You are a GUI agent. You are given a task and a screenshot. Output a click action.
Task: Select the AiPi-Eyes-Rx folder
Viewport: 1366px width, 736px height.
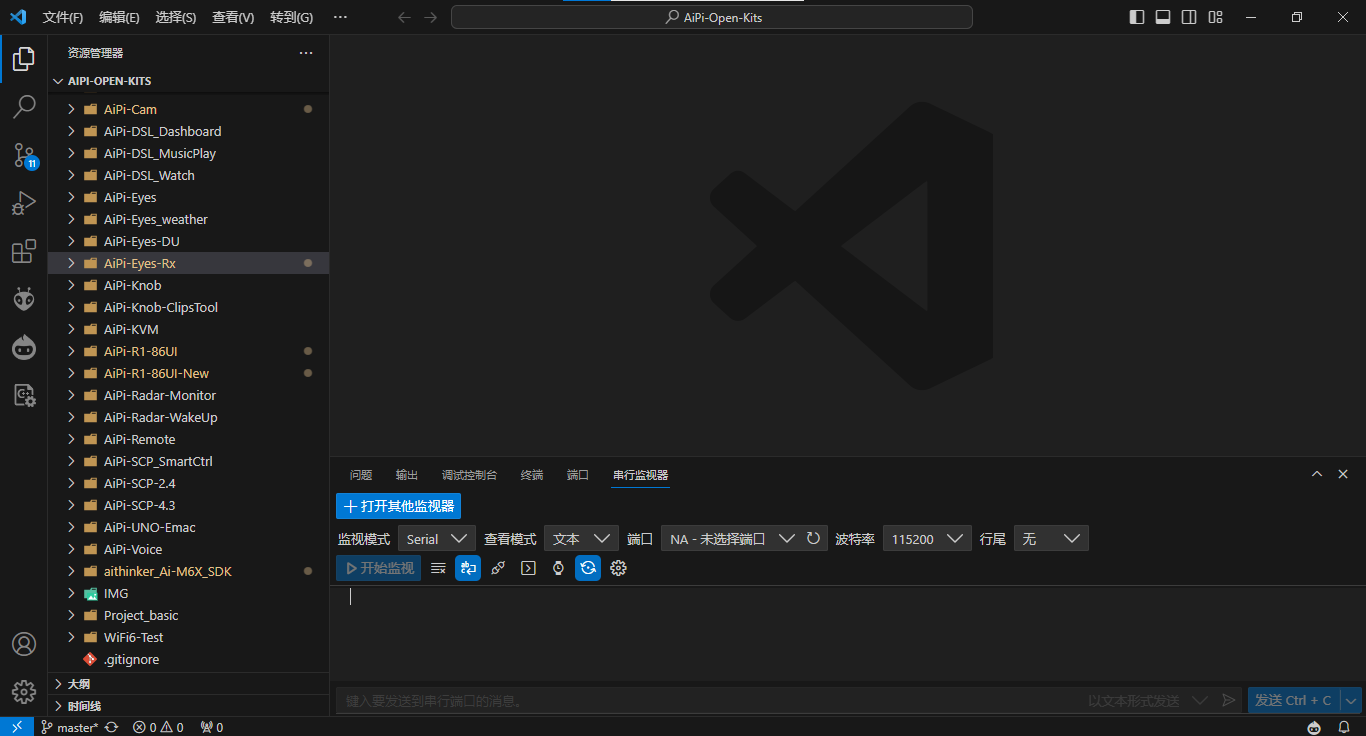[188, 263]
